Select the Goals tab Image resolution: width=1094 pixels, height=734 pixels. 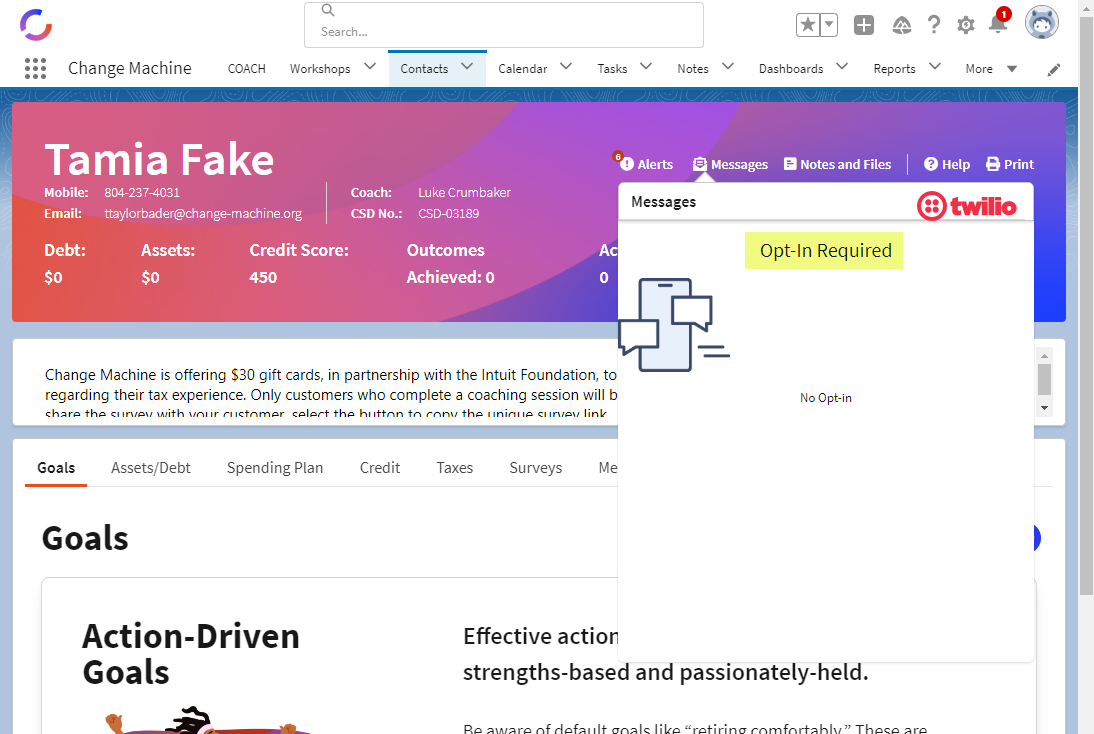tap(56, 467)
